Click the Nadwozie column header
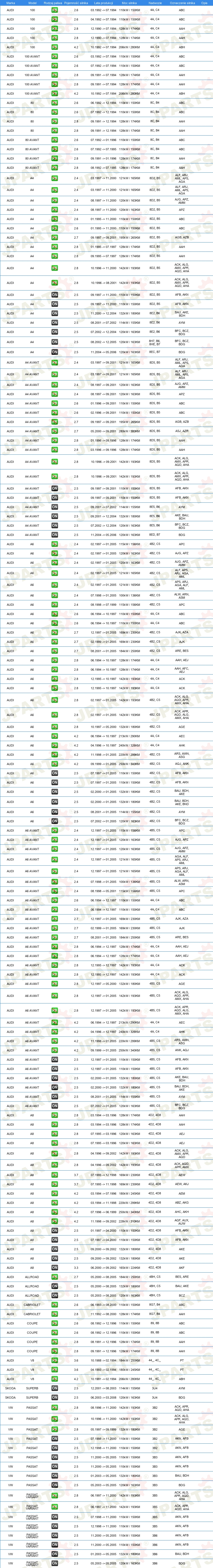The image size is (213, 1568). coord(155,3)
